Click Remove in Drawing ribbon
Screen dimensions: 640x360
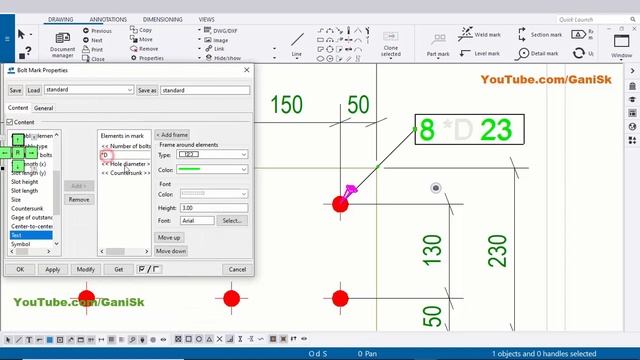(x=144, y=49)
